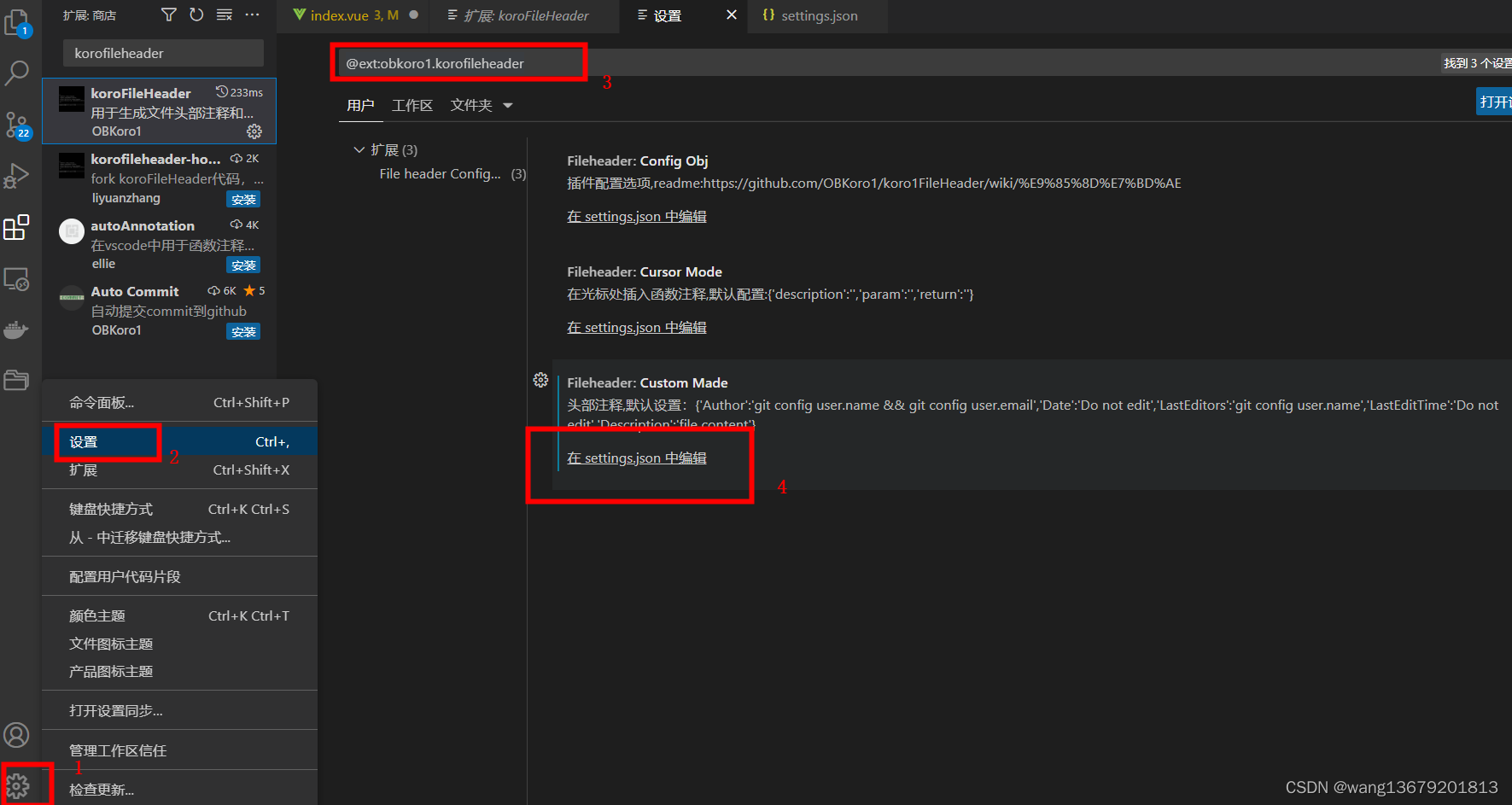Choose 配置用户代码片段 menu entry
Image resolution: width=1512 pixels, height=805 pixels.
click(x=179, y=577)
